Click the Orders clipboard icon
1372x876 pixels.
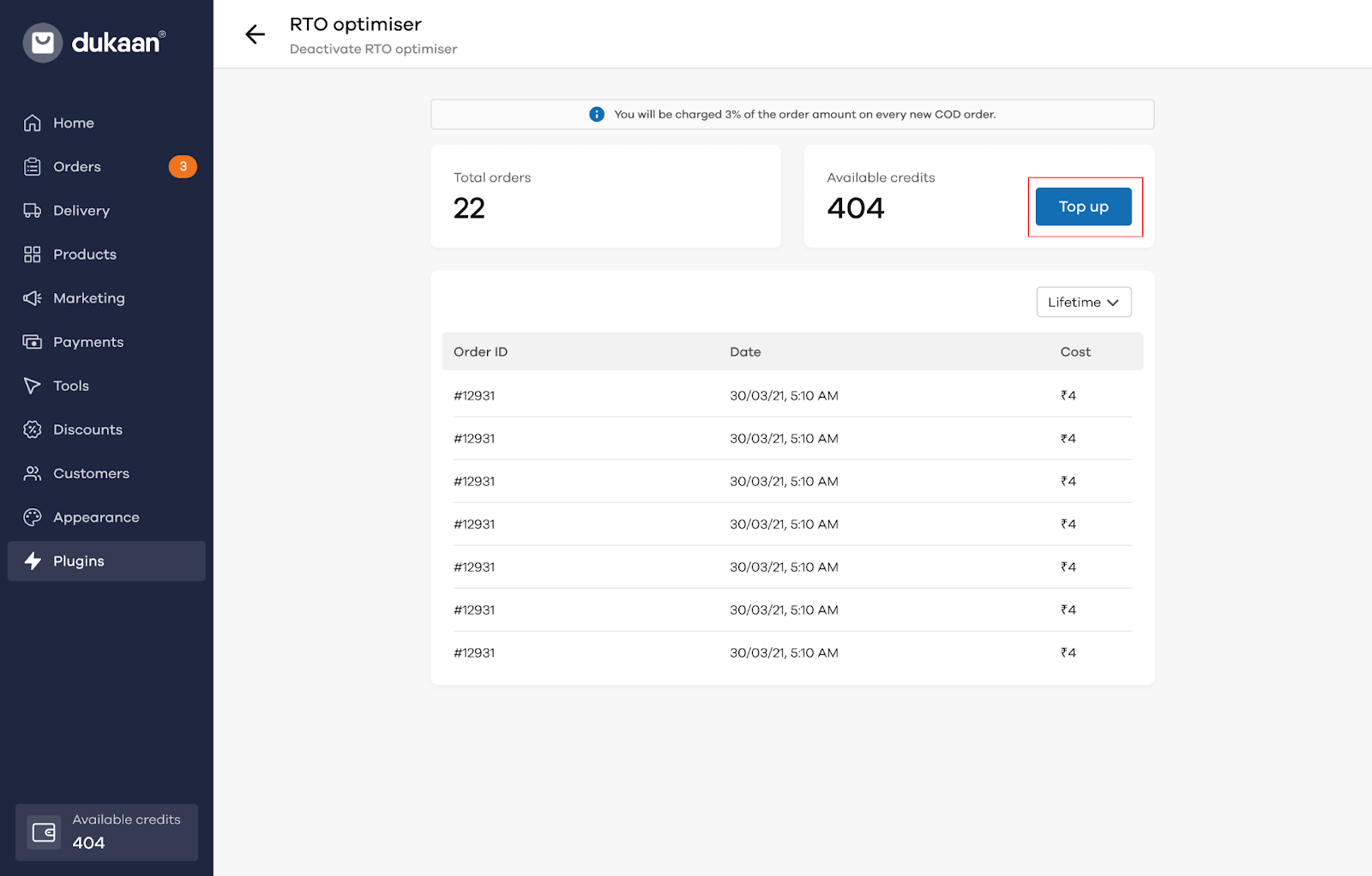pyautogui.click(x=33, y=166)
